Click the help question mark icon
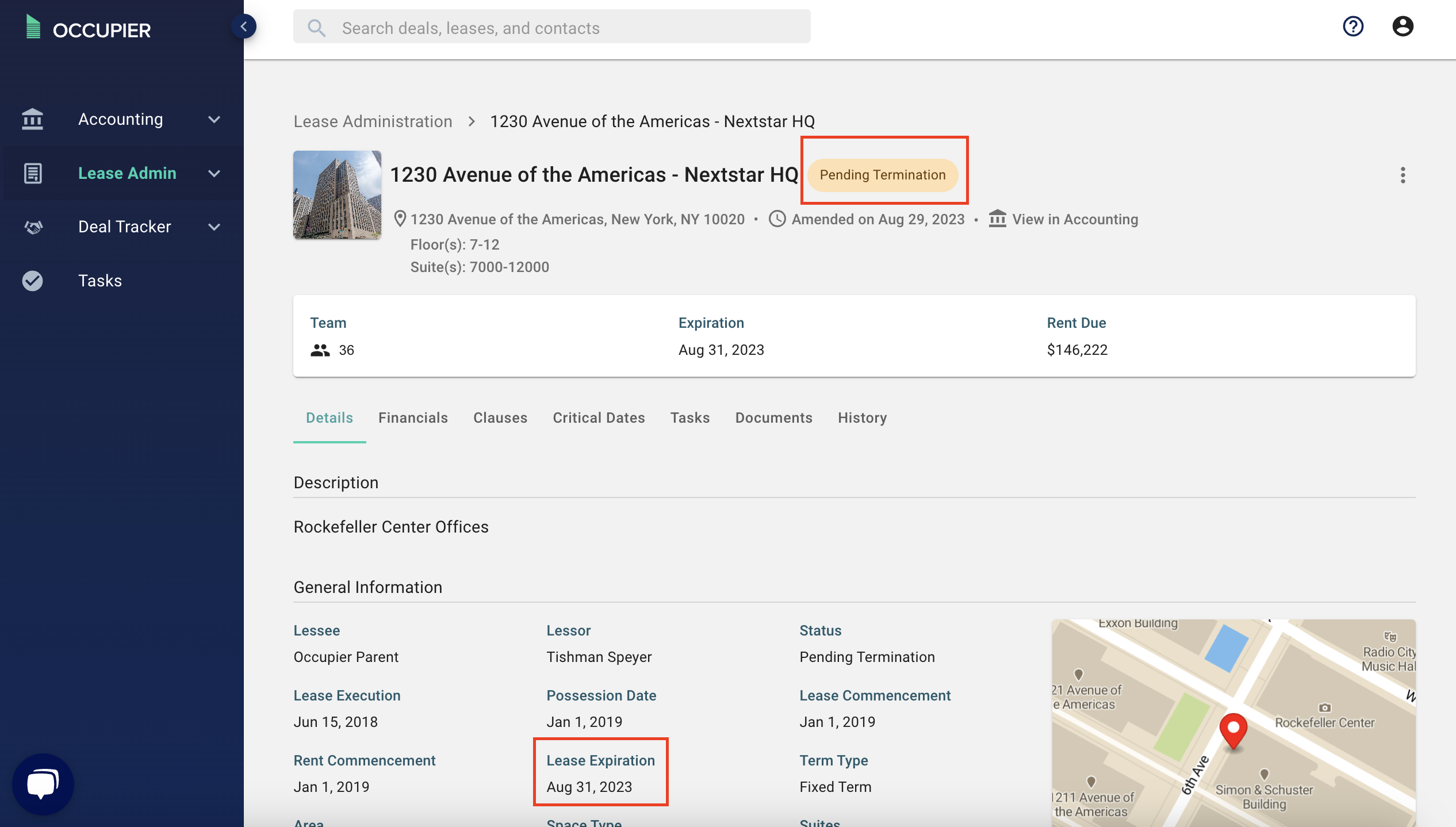1456x827 pixels. point(1352,26)
